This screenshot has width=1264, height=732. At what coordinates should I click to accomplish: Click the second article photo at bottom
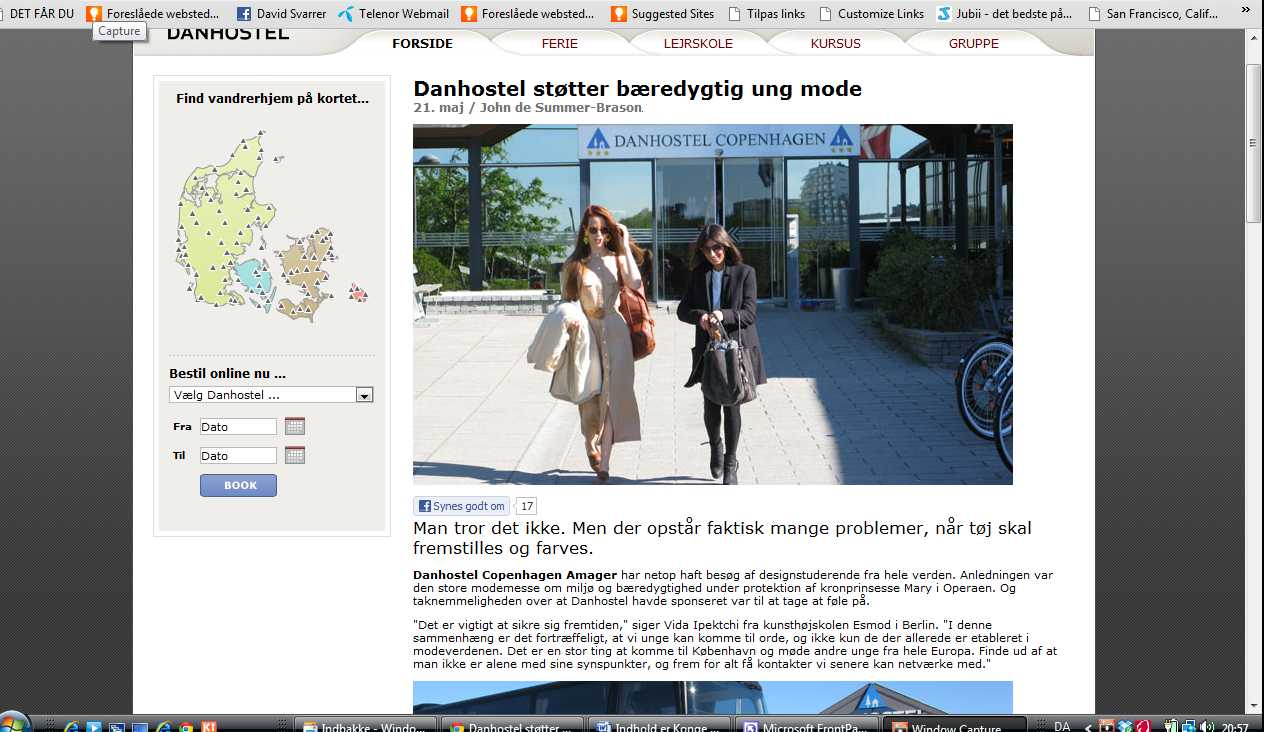tap(713, 697)
